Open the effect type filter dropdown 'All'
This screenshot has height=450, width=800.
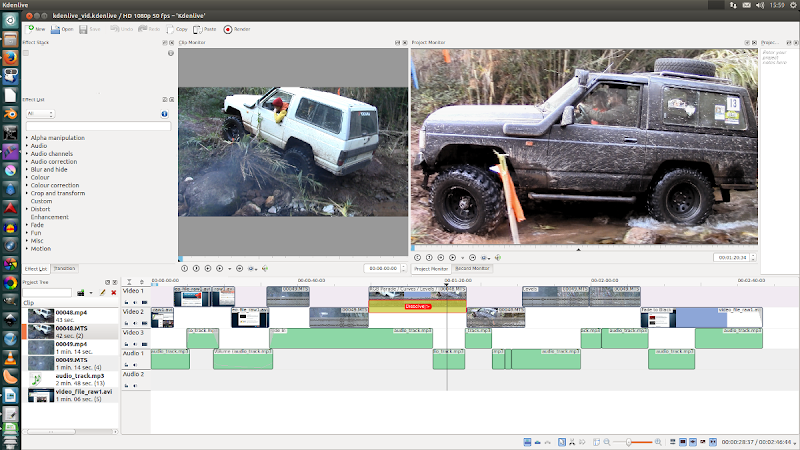tap(38, 114)
